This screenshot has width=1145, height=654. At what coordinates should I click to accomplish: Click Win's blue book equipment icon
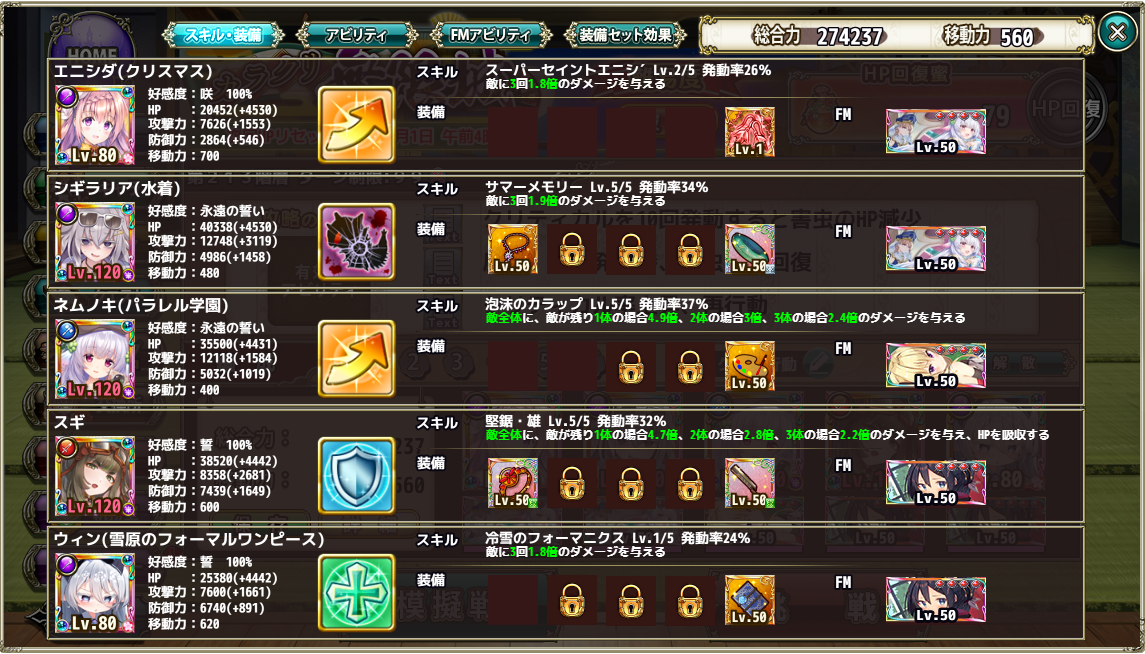coord(750,600)
